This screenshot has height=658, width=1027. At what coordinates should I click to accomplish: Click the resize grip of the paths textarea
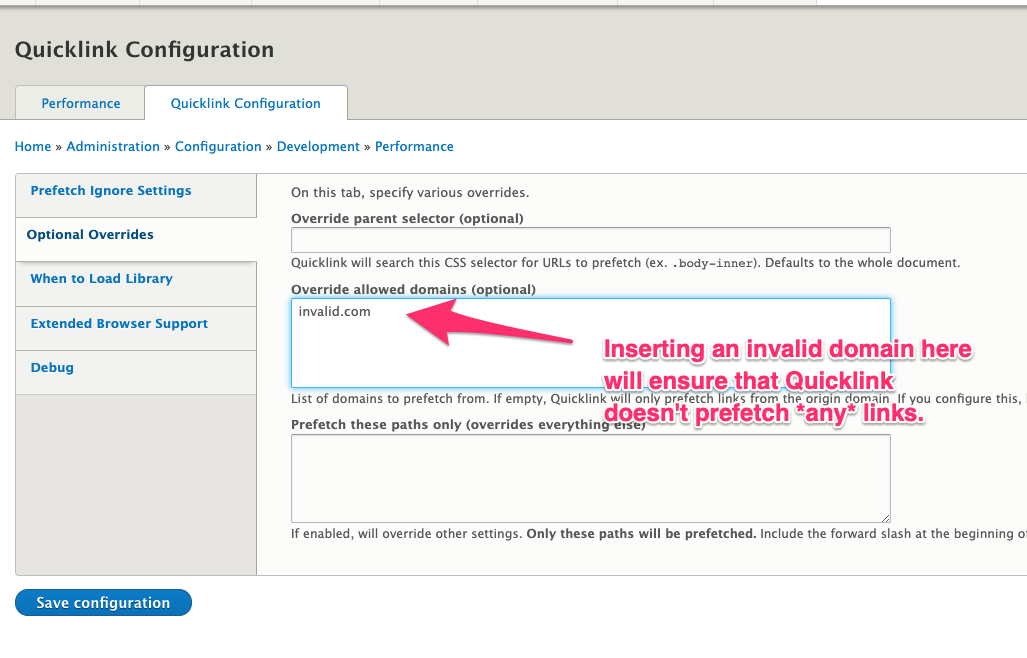(x=886, y=518)
